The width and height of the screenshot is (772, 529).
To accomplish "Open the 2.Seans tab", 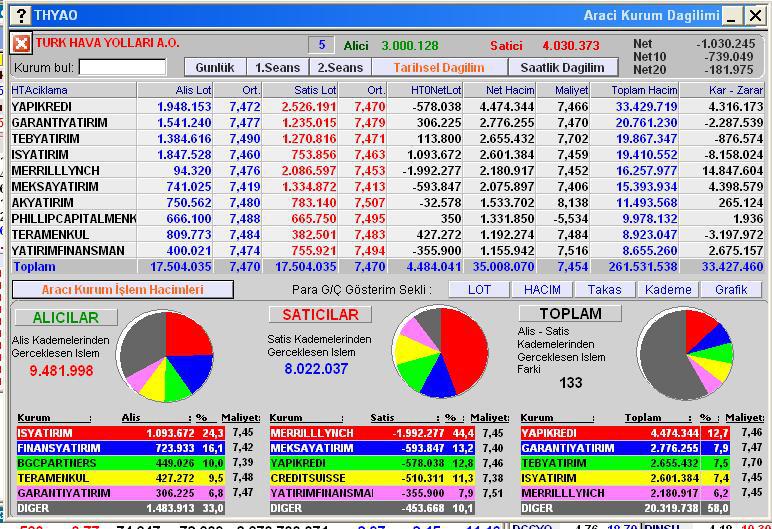I will [x=340, y=67].
